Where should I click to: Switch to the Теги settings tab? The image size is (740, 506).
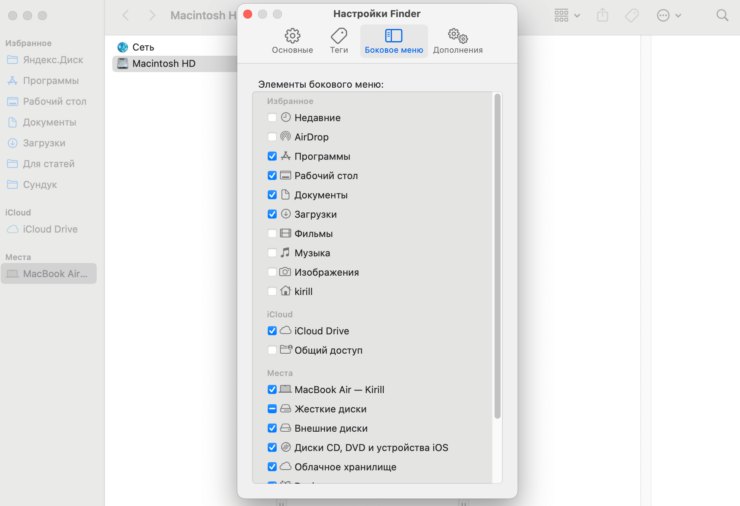(x=339, y=41)
